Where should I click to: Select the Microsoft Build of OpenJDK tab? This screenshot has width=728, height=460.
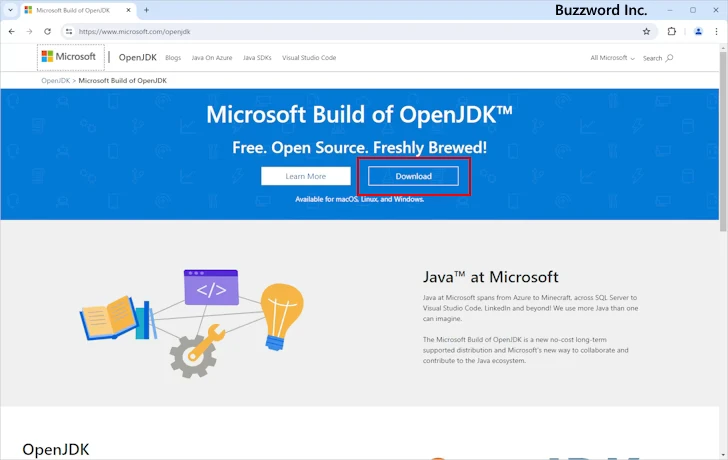click(x=78, y=10)
